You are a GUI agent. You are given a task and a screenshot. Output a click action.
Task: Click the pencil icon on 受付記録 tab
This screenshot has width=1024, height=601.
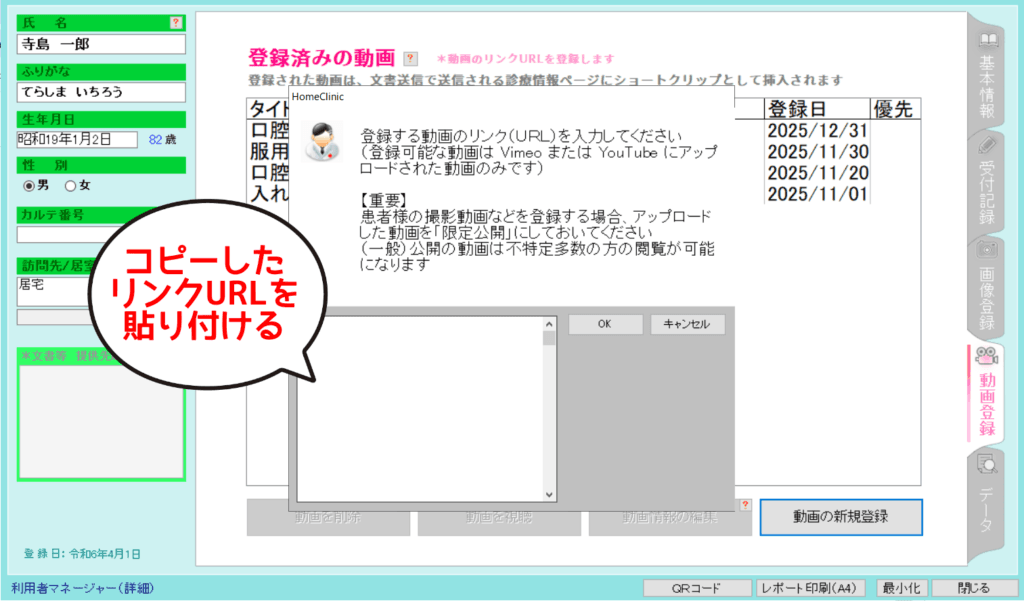coord(988,145)
